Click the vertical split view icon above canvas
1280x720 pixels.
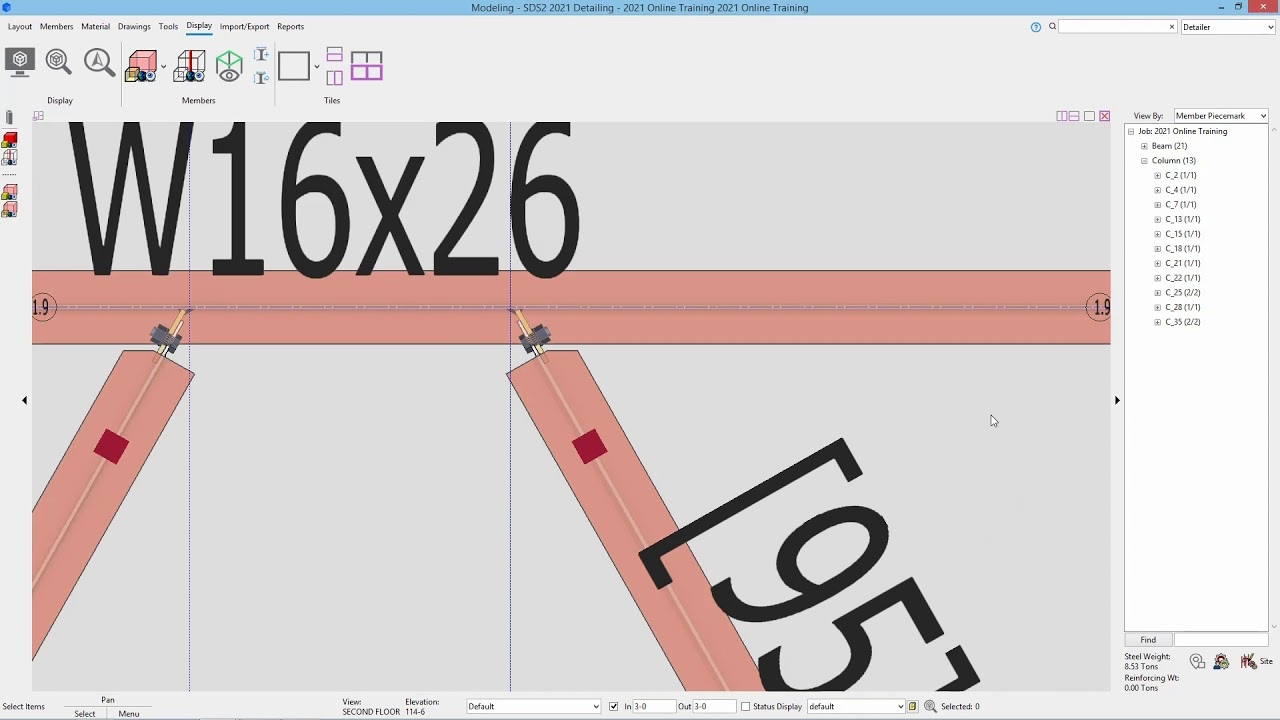(1062, 116)
